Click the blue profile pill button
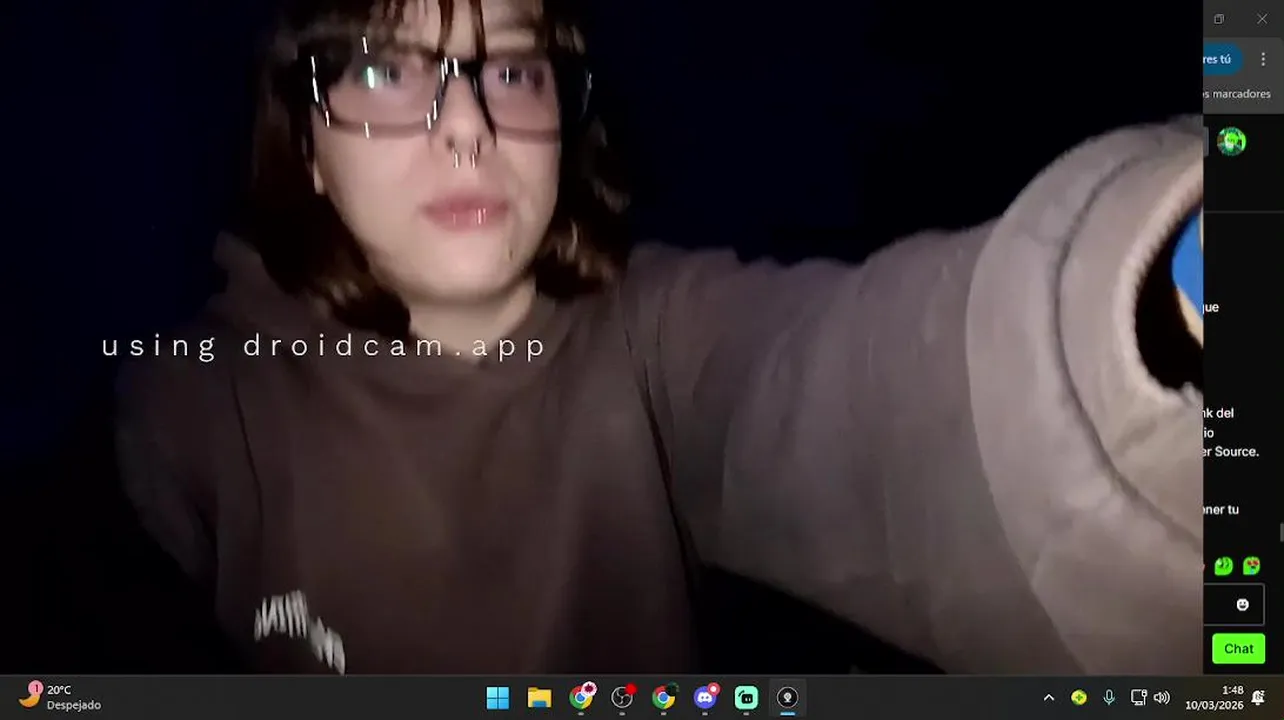This screenshot has height=720, width=1284. point(1222,59)
